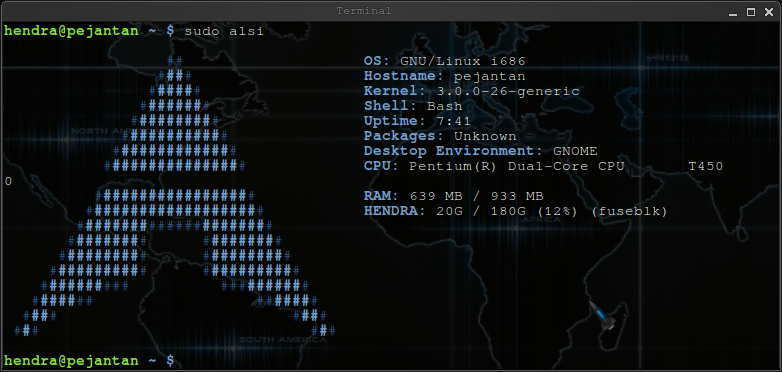Click the Arch logo ASCII art

coord(175,196)
